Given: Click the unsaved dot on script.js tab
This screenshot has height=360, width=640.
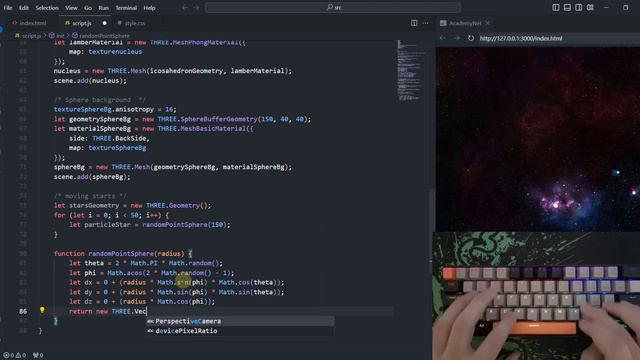Looking at the screenshot, I should (x=104, y=23).
